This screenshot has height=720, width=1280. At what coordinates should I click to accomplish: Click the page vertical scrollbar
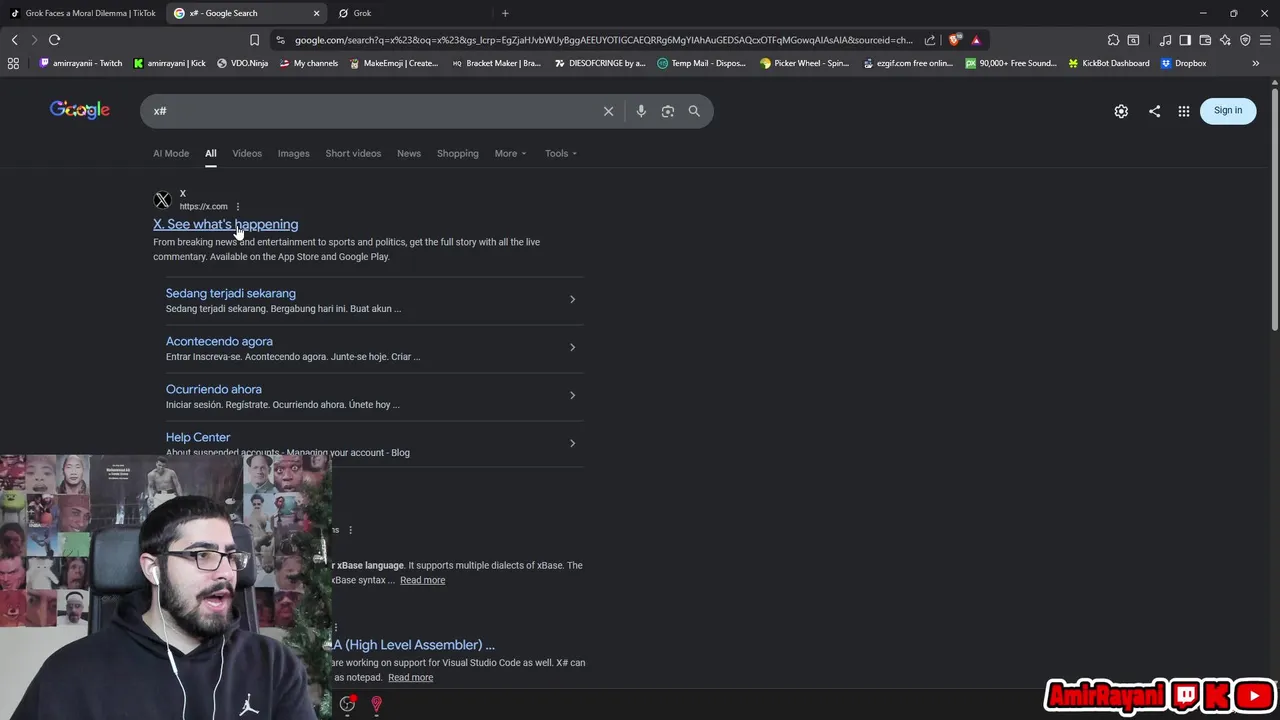point(1275,210)
